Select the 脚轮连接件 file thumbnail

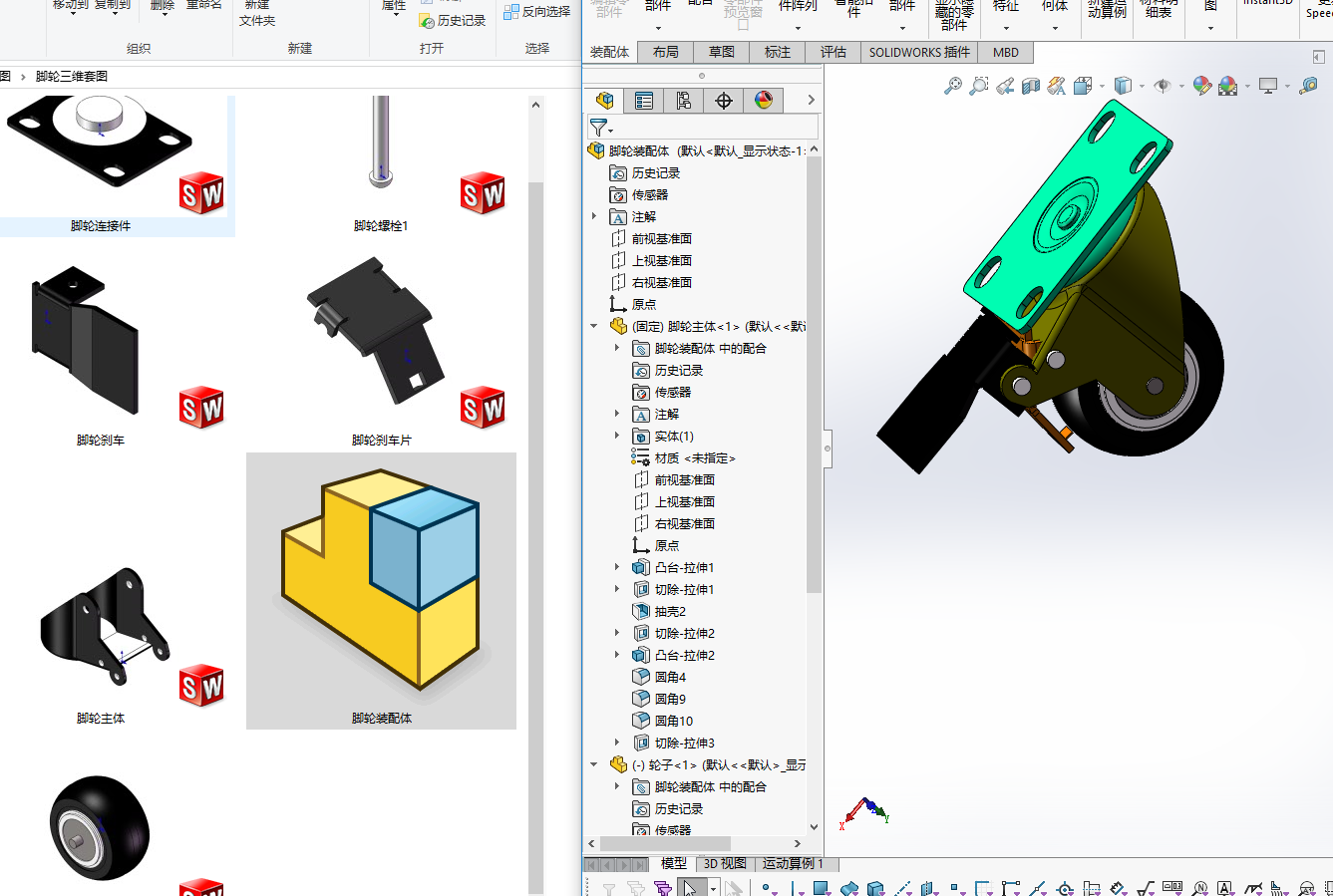(101, 165)
